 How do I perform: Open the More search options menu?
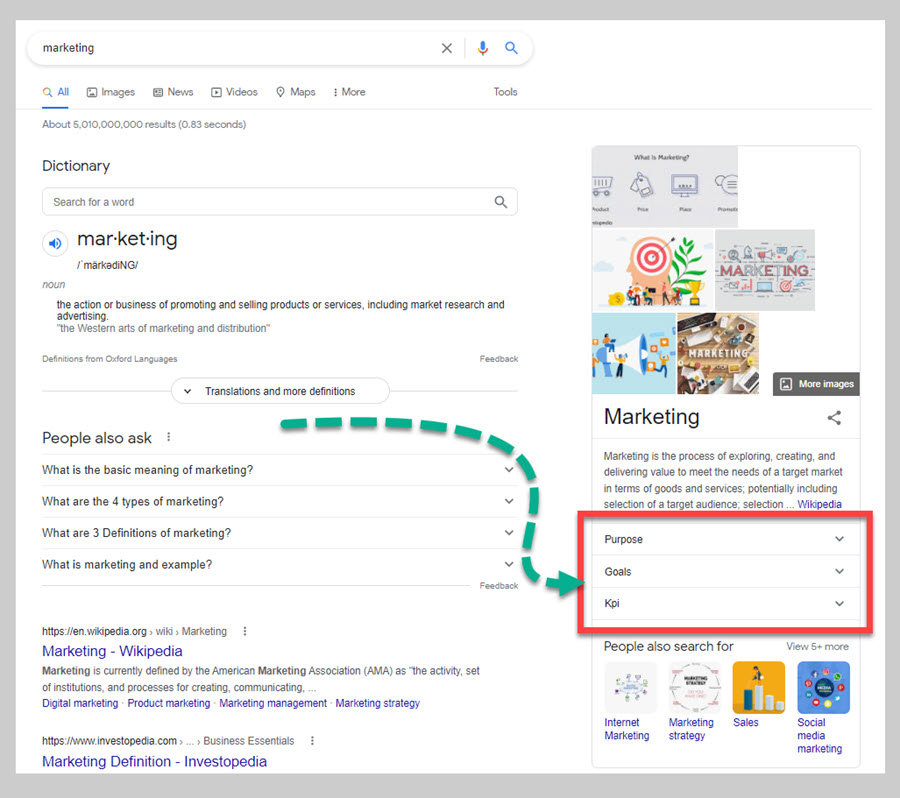point(349,92)
